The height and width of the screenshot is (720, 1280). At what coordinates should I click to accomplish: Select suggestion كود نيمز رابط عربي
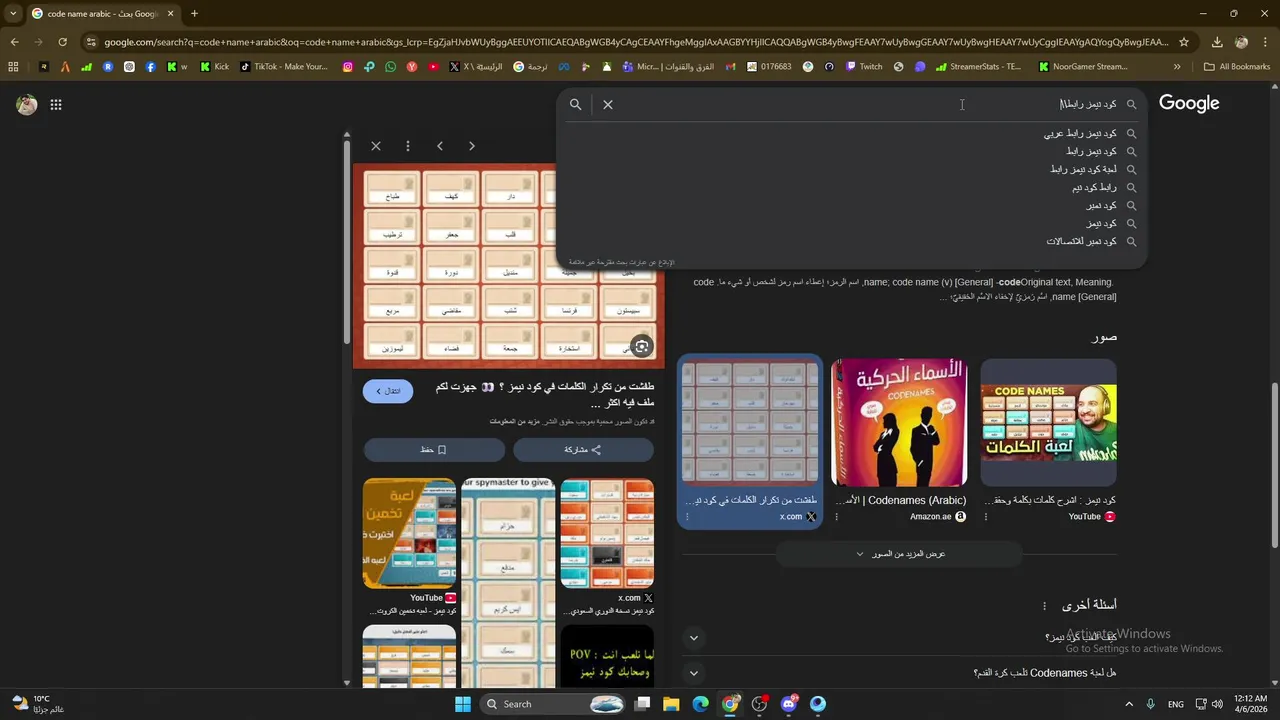pos(852,133)
